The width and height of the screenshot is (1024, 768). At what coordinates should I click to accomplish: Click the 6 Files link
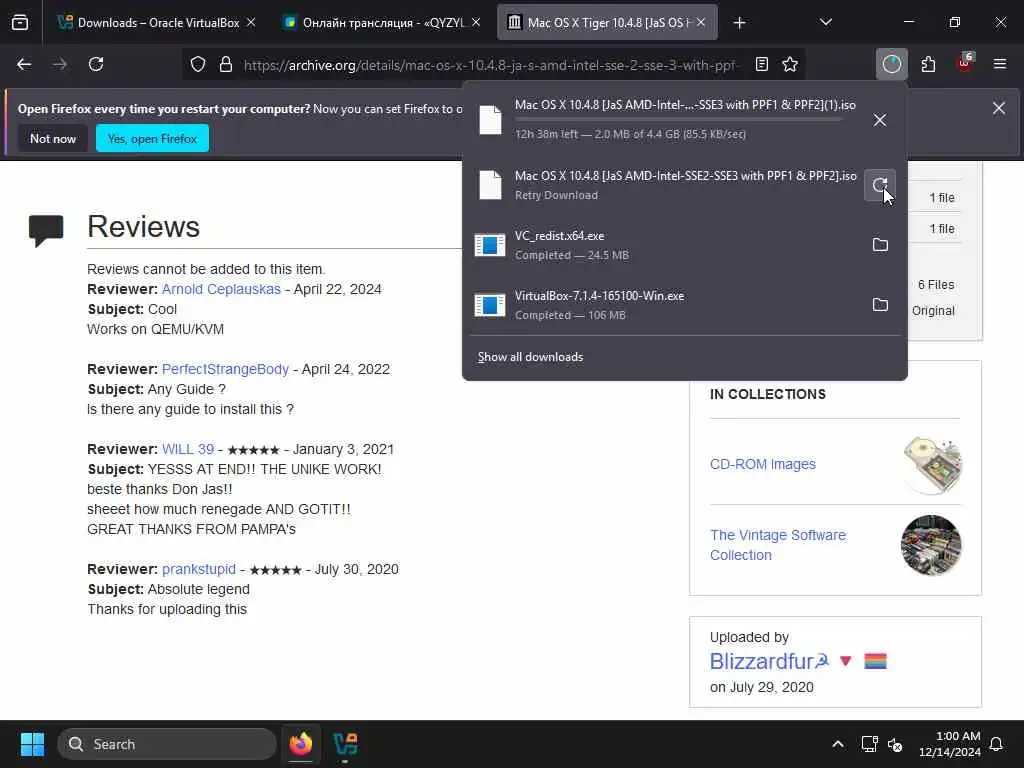(x=936, y=285)
